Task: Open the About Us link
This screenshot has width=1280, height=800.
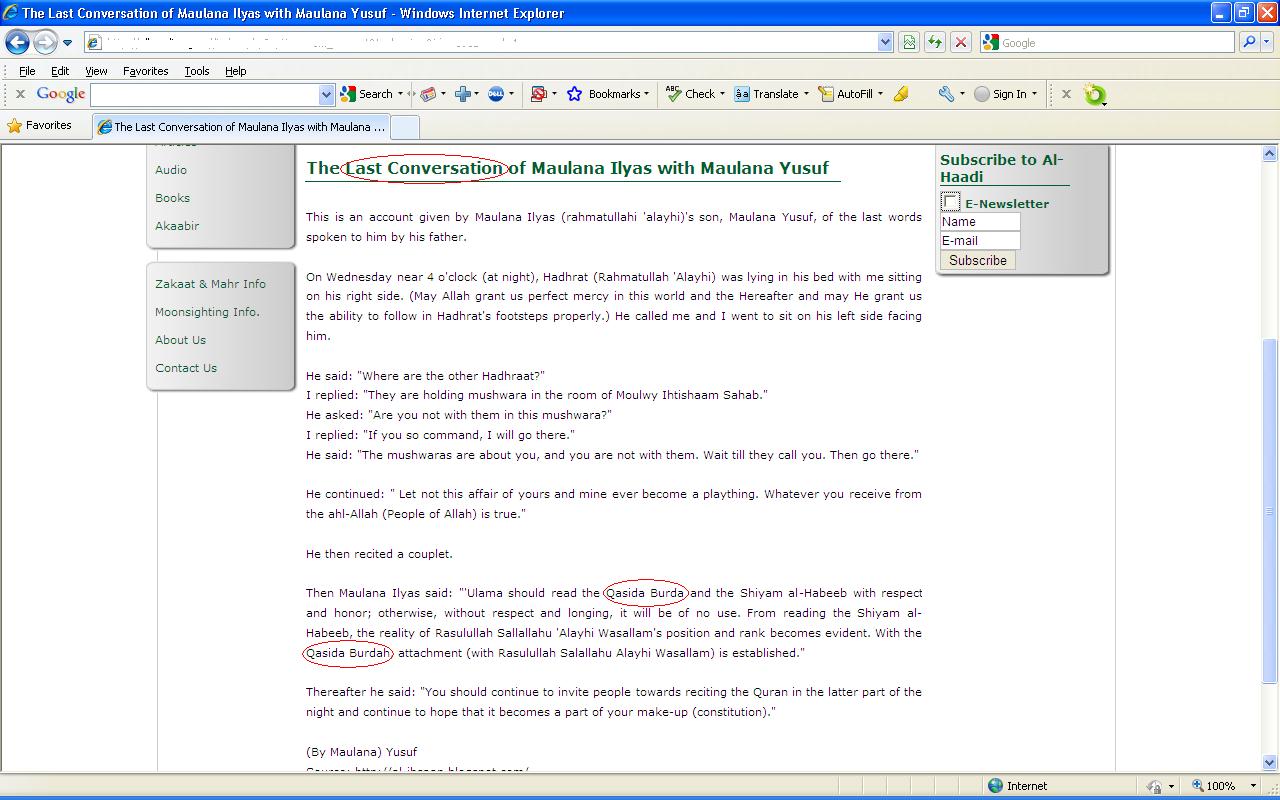Action: pos(180,340)
